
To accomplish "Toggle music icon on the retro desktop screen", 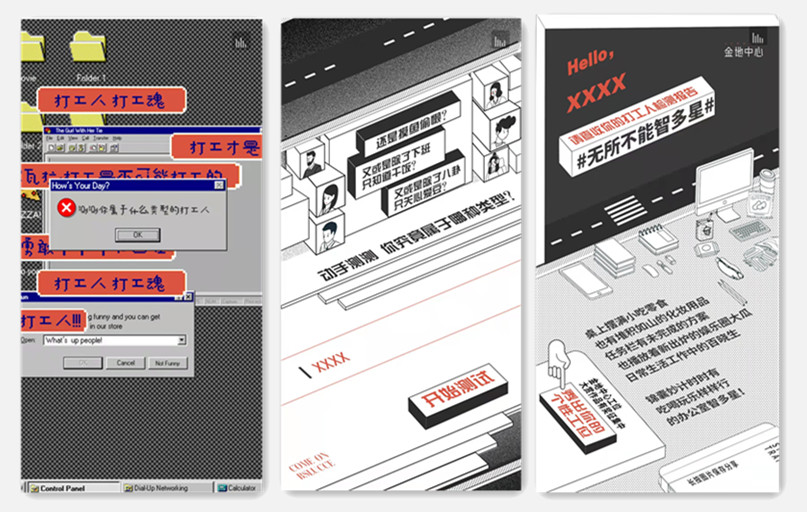I will pyautogui.click(x=240, y=42).
